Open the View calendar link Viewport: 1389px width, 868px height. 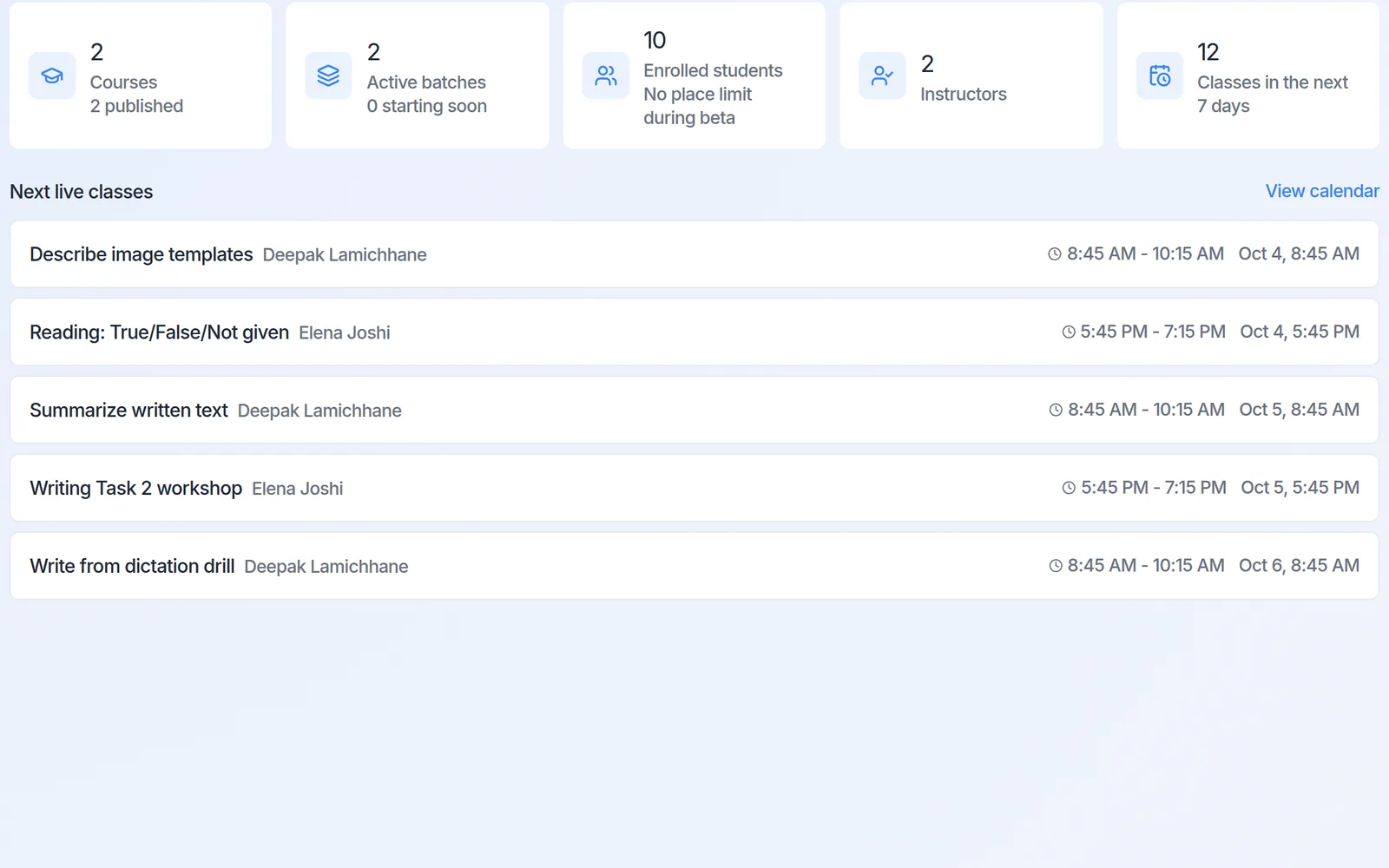pyautogui.click(x=1322, y=191)
